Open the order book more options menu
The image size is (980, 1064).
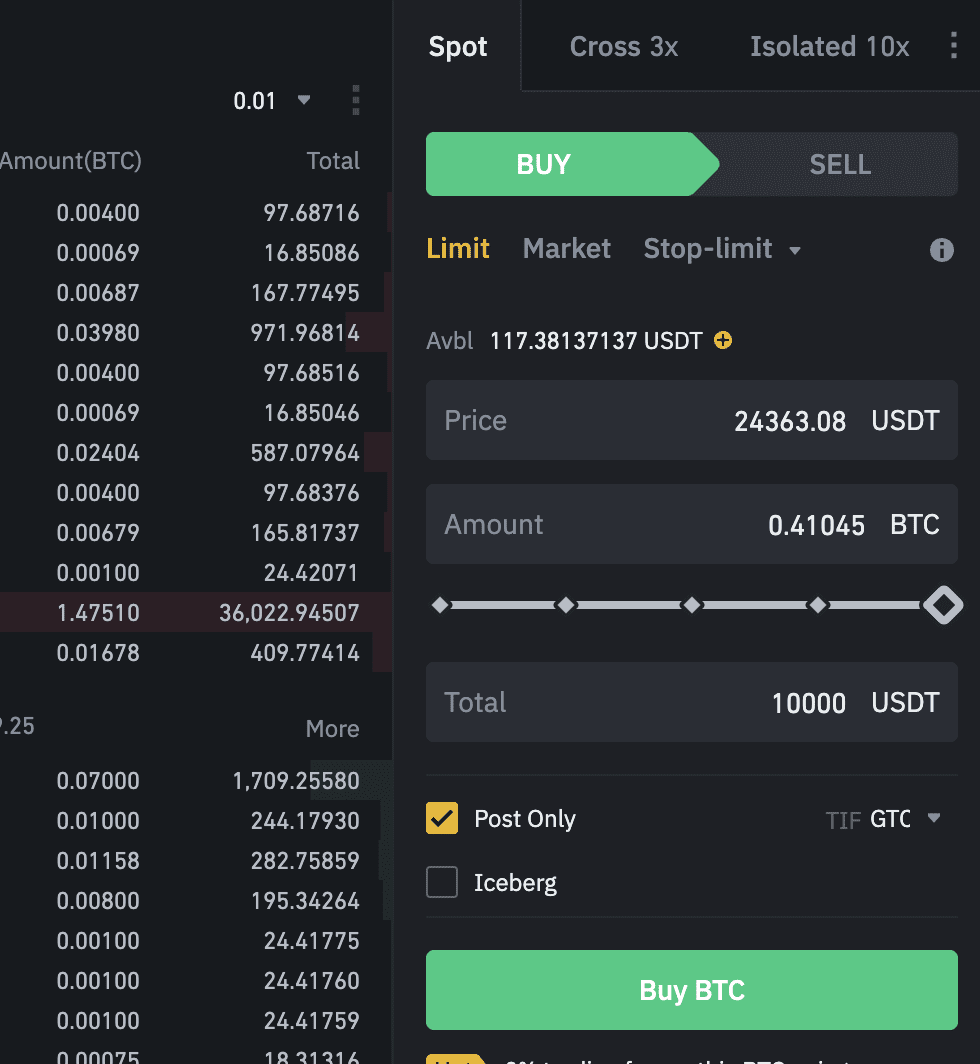tap(355, 100)
